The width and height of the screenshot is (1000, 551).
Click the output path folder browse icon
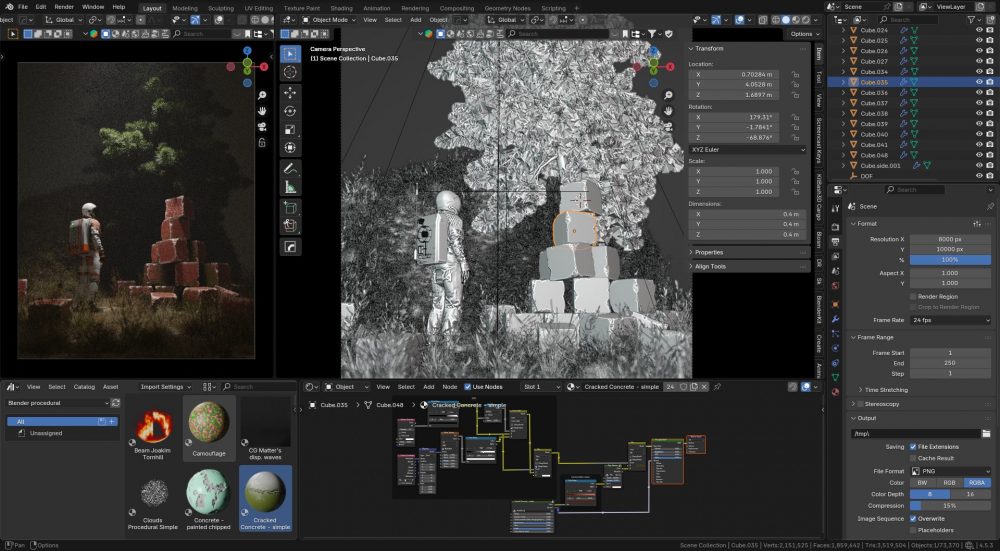[986, 434]
